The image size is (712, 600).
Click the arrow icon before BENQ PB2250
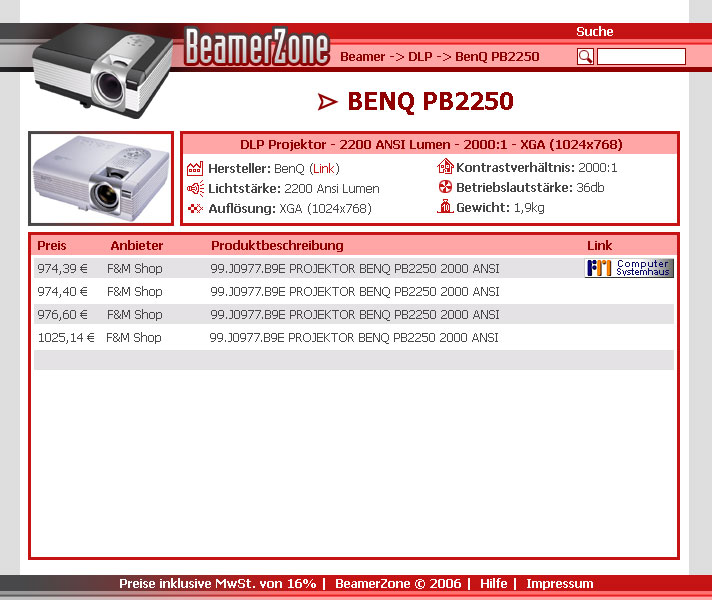(x=327, y=102)
